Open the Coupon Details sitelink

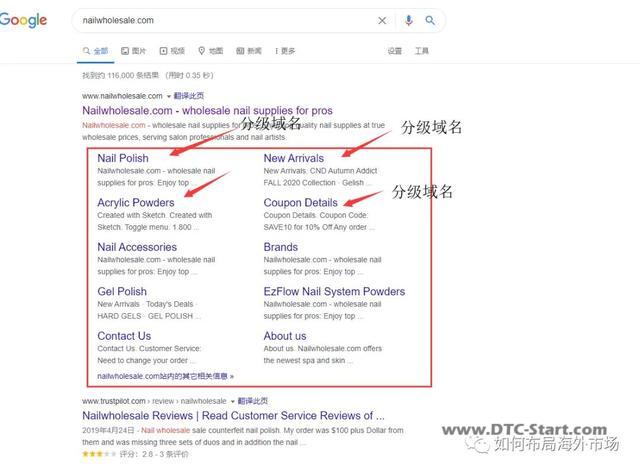[x=300, y=203]
